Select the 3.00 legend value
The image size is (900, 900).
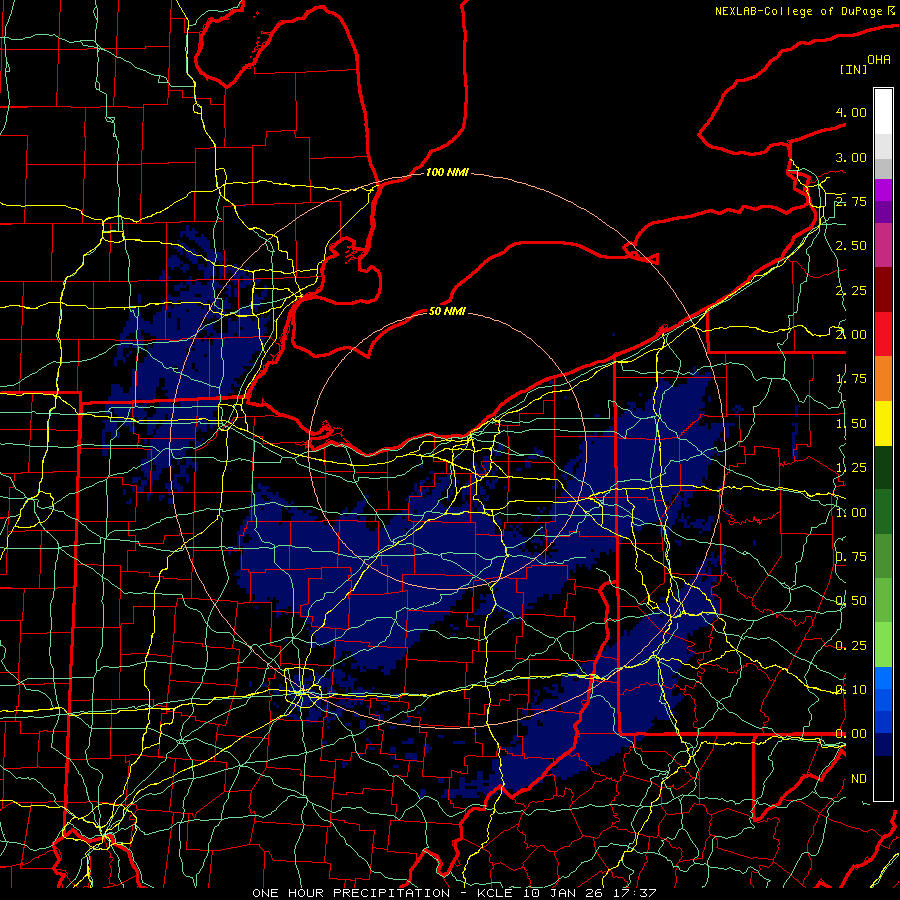click(851, 157)
